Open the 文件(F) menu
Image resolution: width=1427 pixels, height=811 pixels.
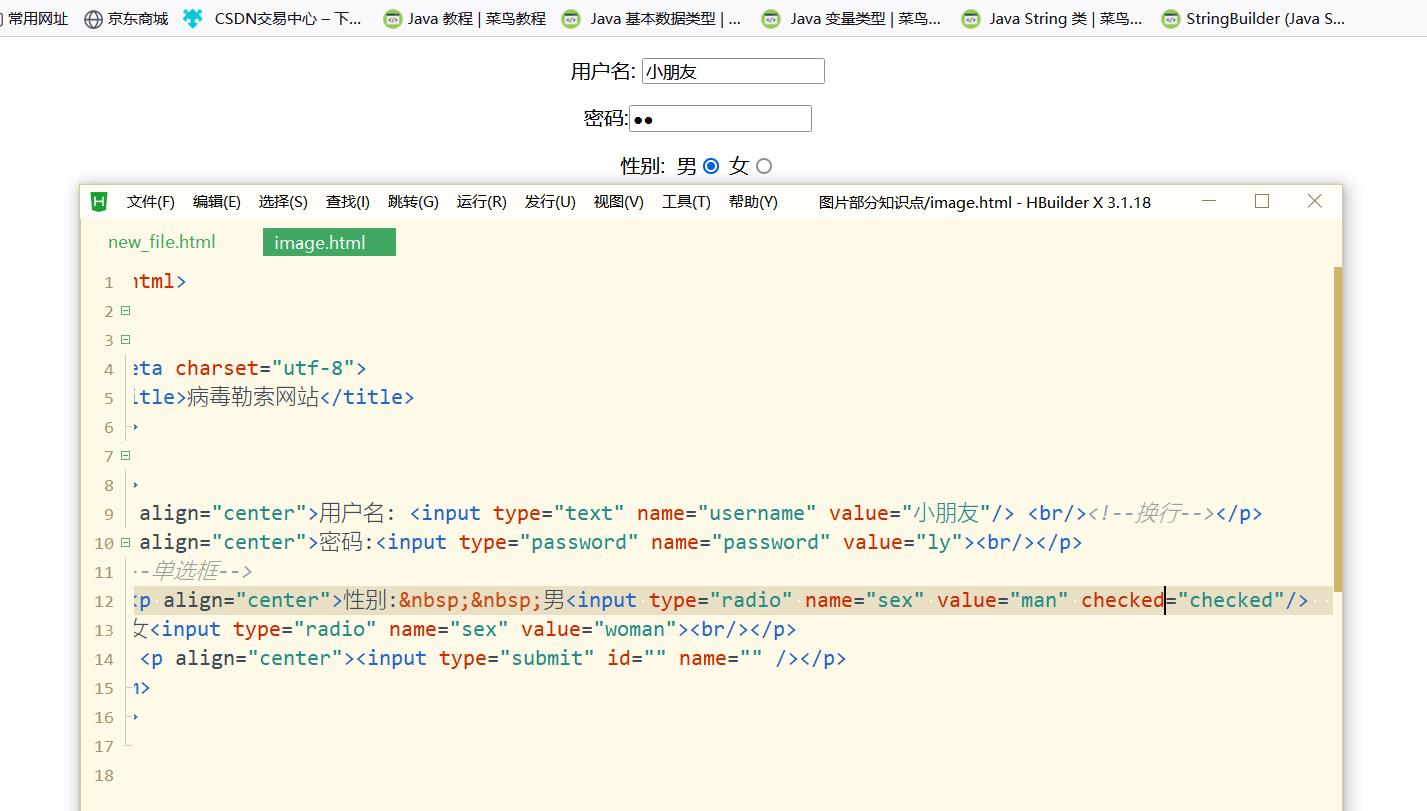(151, 202)
